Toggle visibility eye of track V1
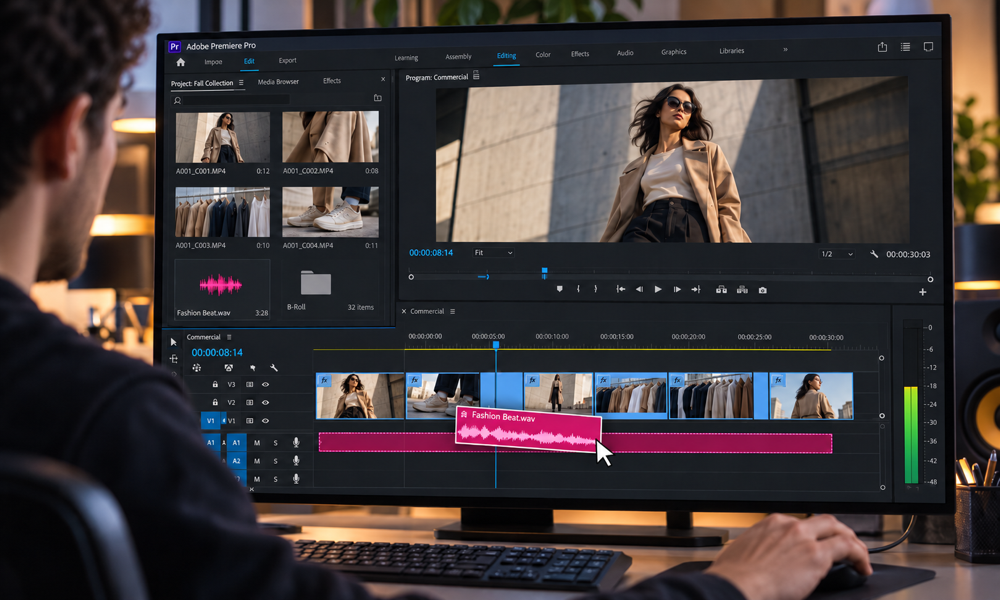The height and width of the screenshot is (600, 1000). tap(265, 421)
